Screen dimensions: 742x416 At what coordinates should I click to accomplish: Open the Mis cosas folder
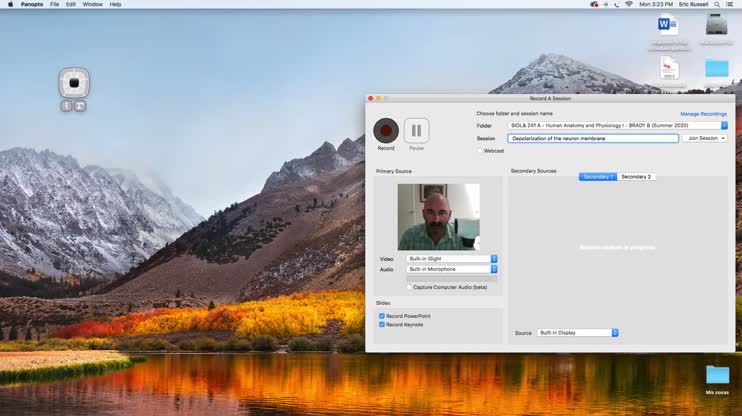click(717, 375)
